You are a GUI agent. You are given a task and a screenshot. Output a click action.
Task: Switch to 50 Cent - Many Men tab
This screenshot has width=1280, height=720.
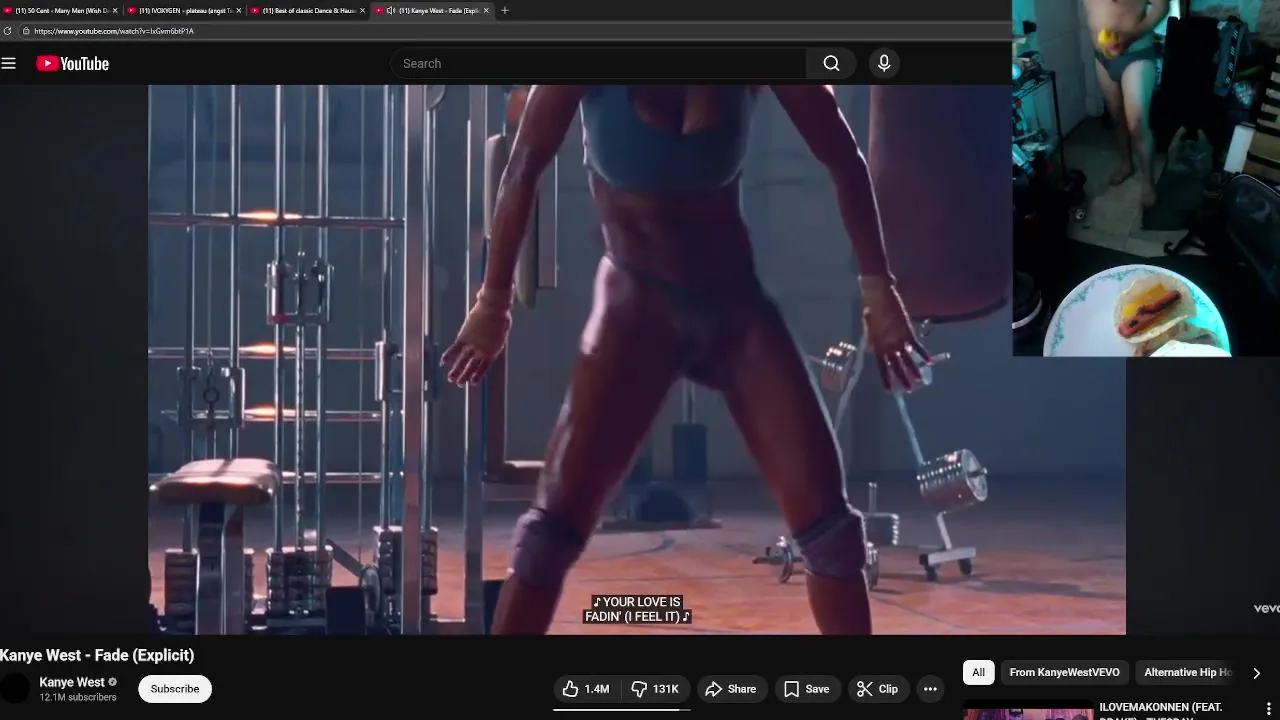(x=60, y=10)
